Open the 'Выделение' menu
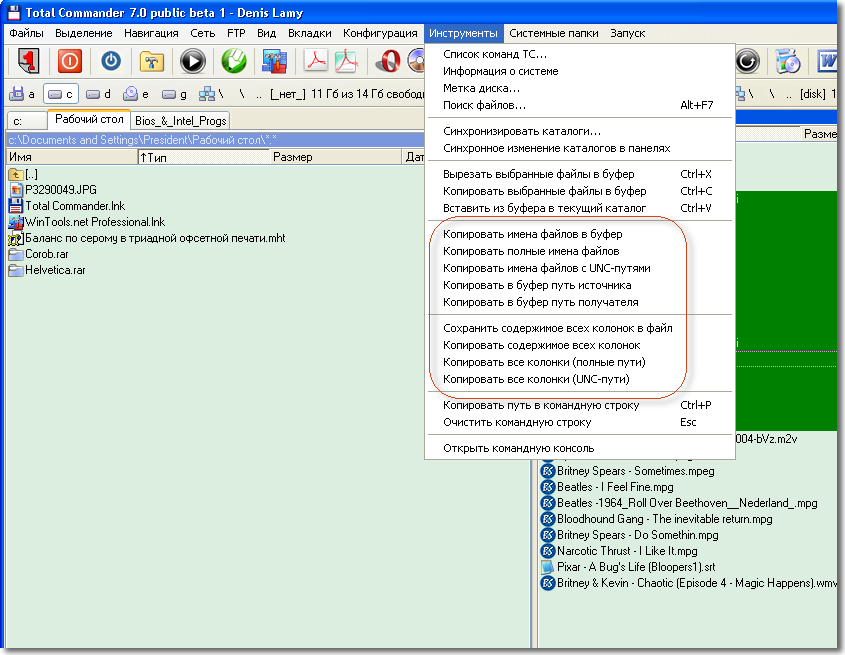 coord(84,33)
